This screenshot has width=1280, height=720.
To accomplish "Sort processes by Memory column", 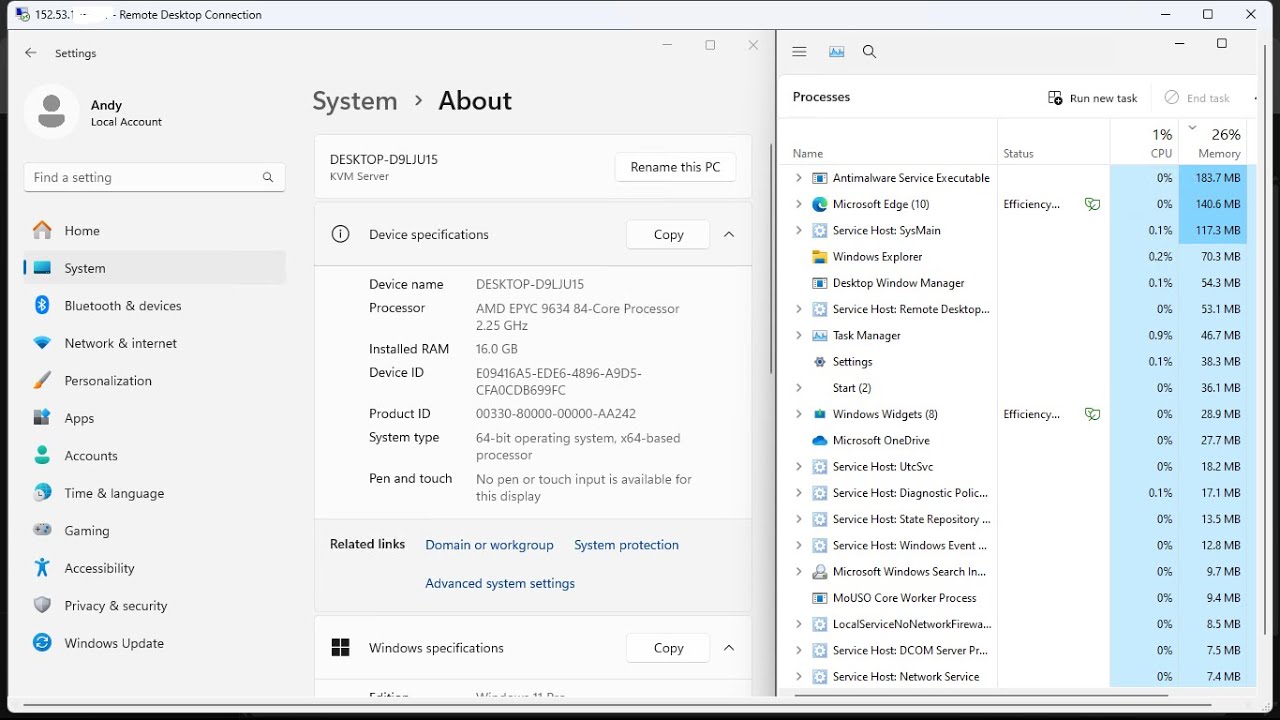I will pyautogui.click(x=1212, y=141).
